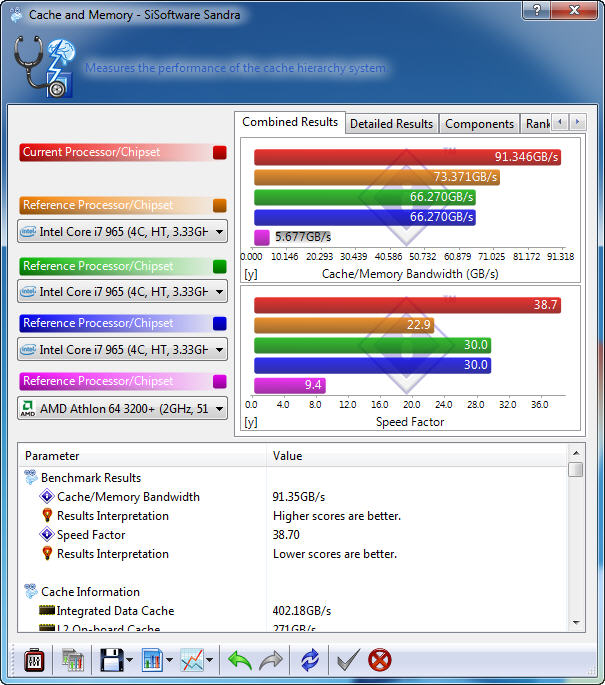This screenshot has width=605, height=685.
Task: Click the results list scrollbar up arrow
Action: coord(576,453)
